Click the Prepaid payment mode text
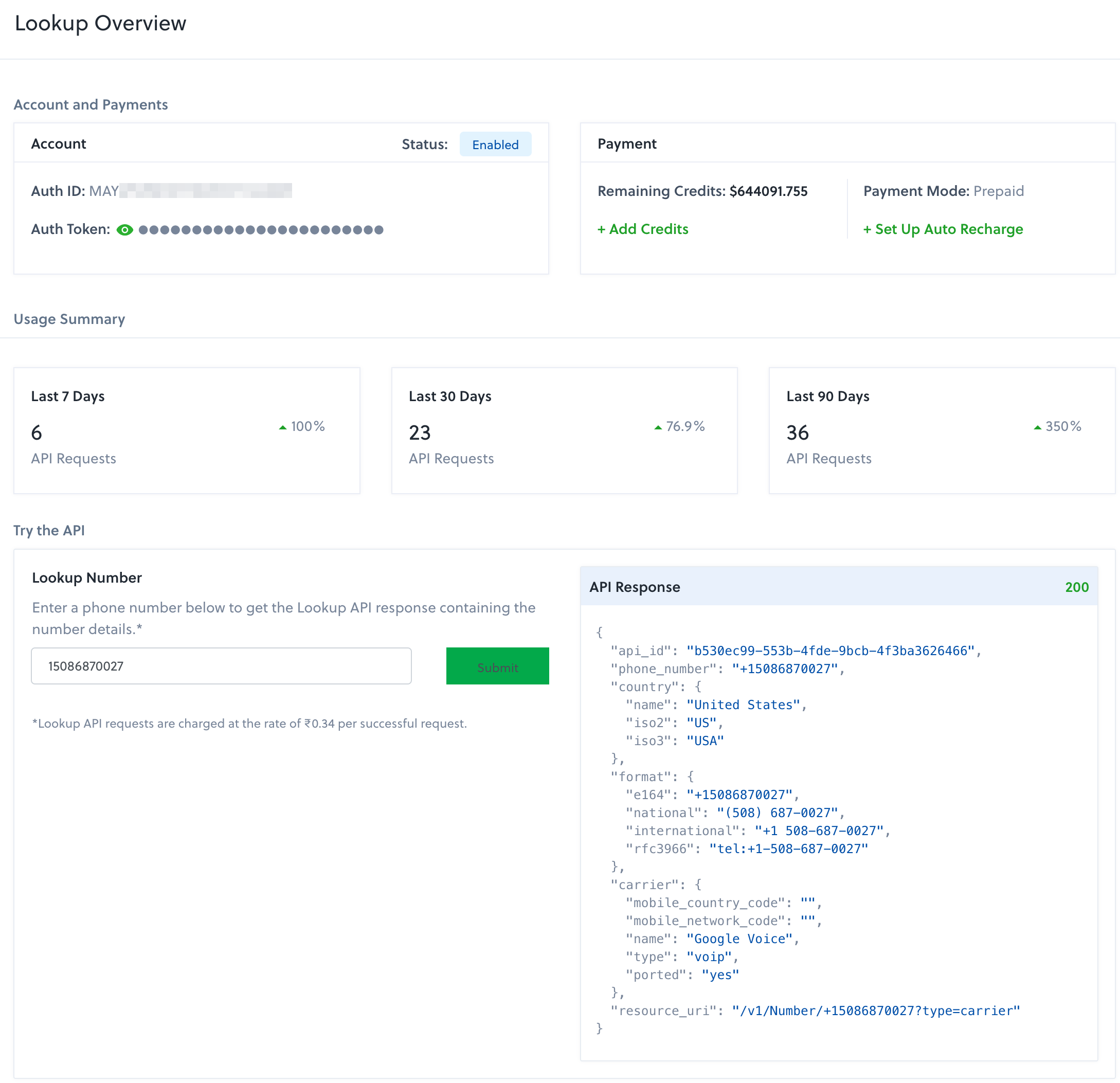Screen dimensions: 1120x1083 click(x=998, y=191)
